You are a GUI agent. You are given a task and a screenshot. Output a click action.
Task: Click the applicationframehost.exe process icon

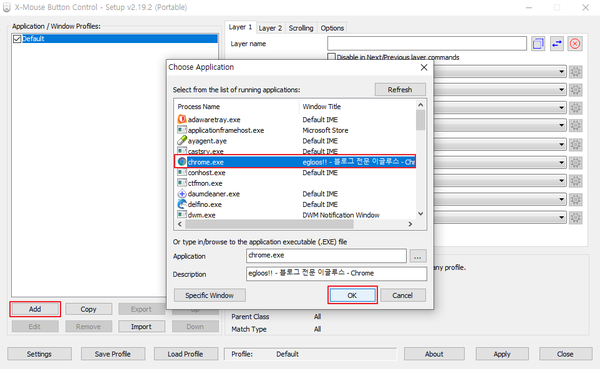[182, 130]
